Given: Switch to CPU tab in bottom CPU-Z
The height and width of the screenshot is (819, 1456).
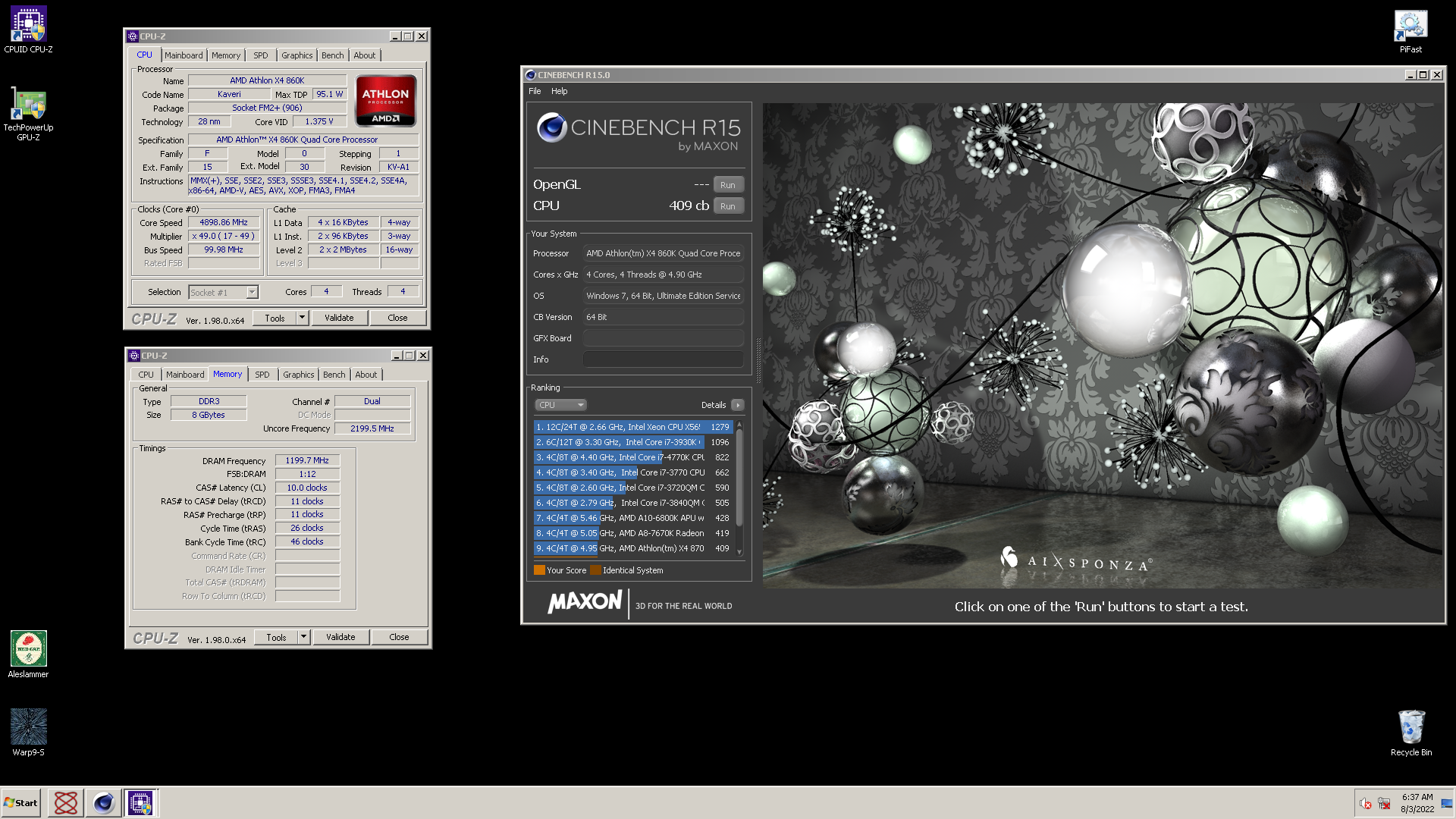Looking at the screenshot, I should point(146,375).
